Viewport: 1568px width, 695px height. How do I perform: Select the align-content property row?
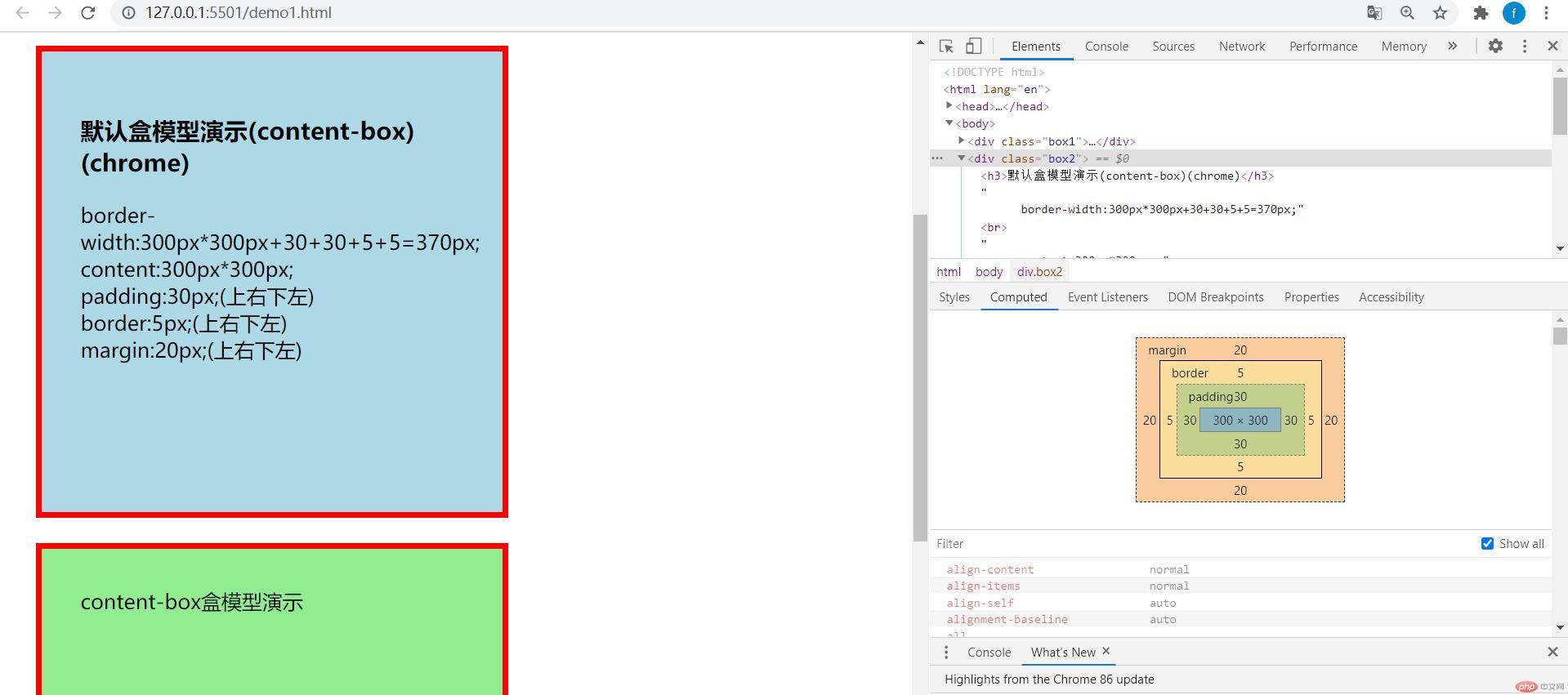(1240, 569)
